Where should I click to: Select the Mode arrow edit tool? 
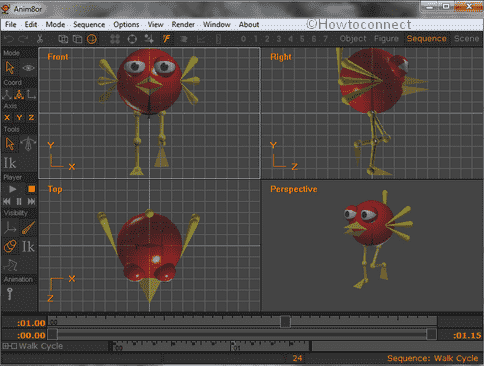[x=10, y=68]
